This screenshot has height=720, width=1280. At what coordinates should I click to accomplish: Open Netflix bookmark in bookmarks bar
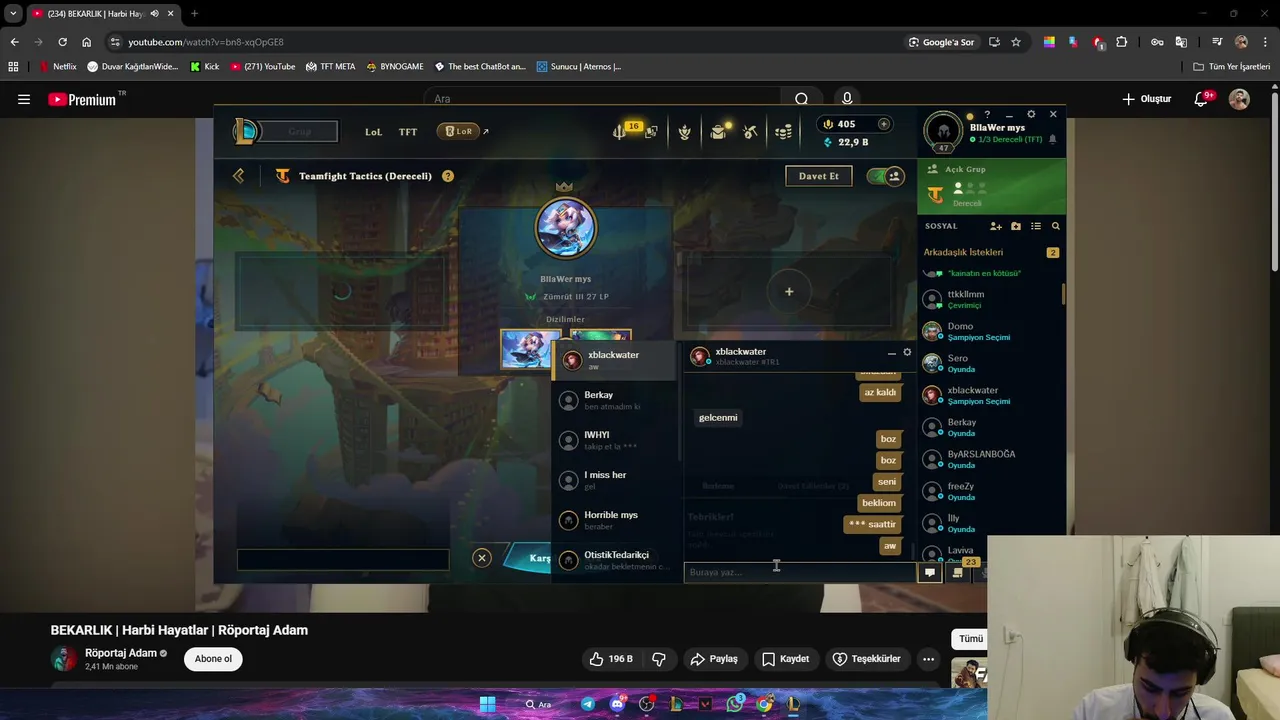coord(57,67)
